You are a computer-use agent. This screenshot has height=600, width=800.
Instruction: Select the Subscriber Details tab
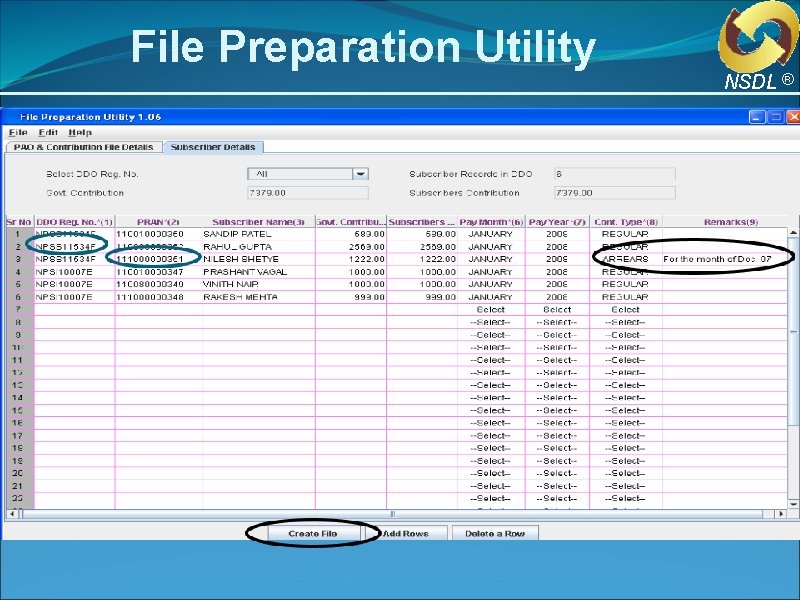(x=213, y=147)
